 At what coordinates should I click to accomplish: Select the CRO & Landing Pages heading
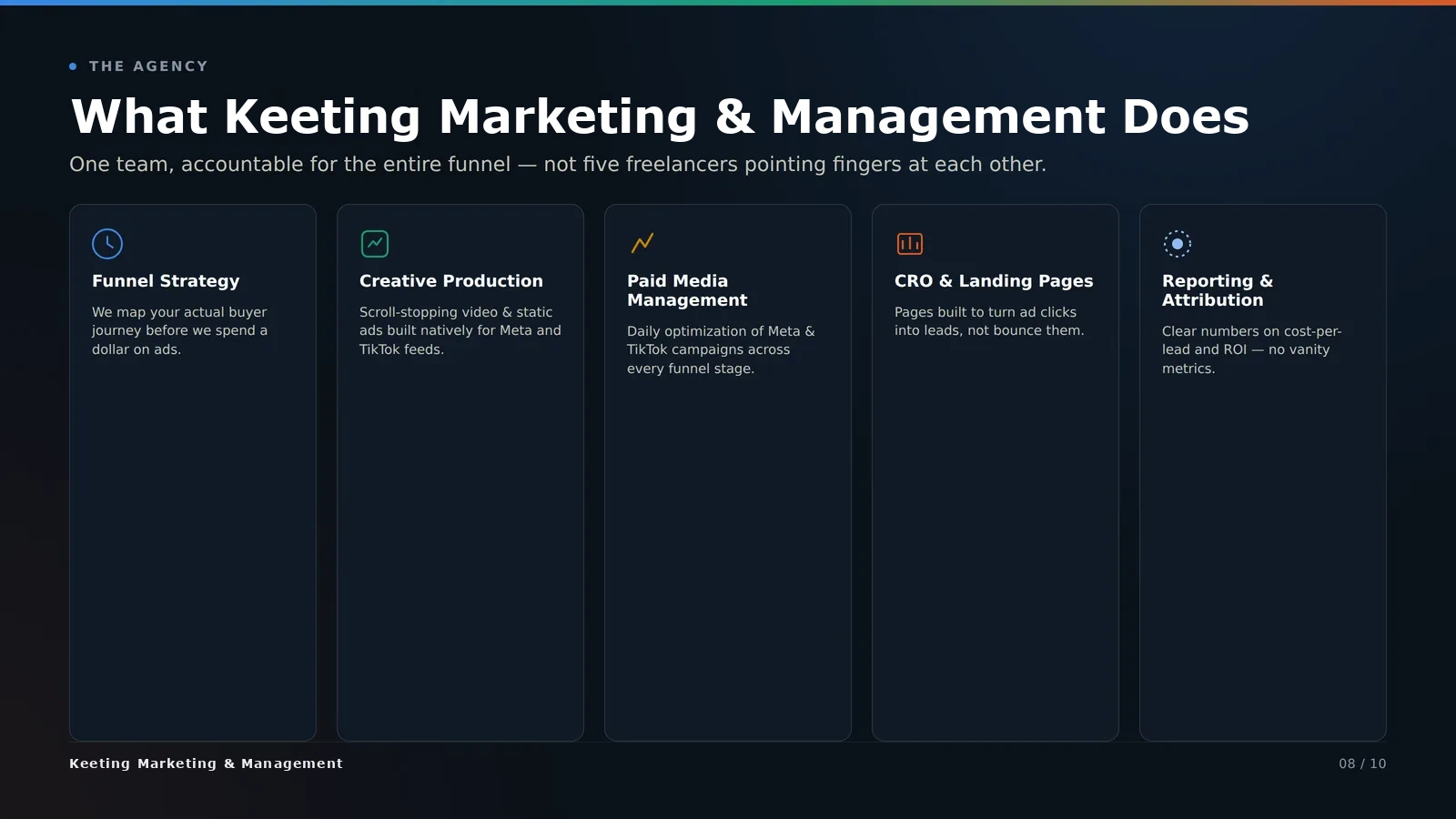[x=994, y=281]
